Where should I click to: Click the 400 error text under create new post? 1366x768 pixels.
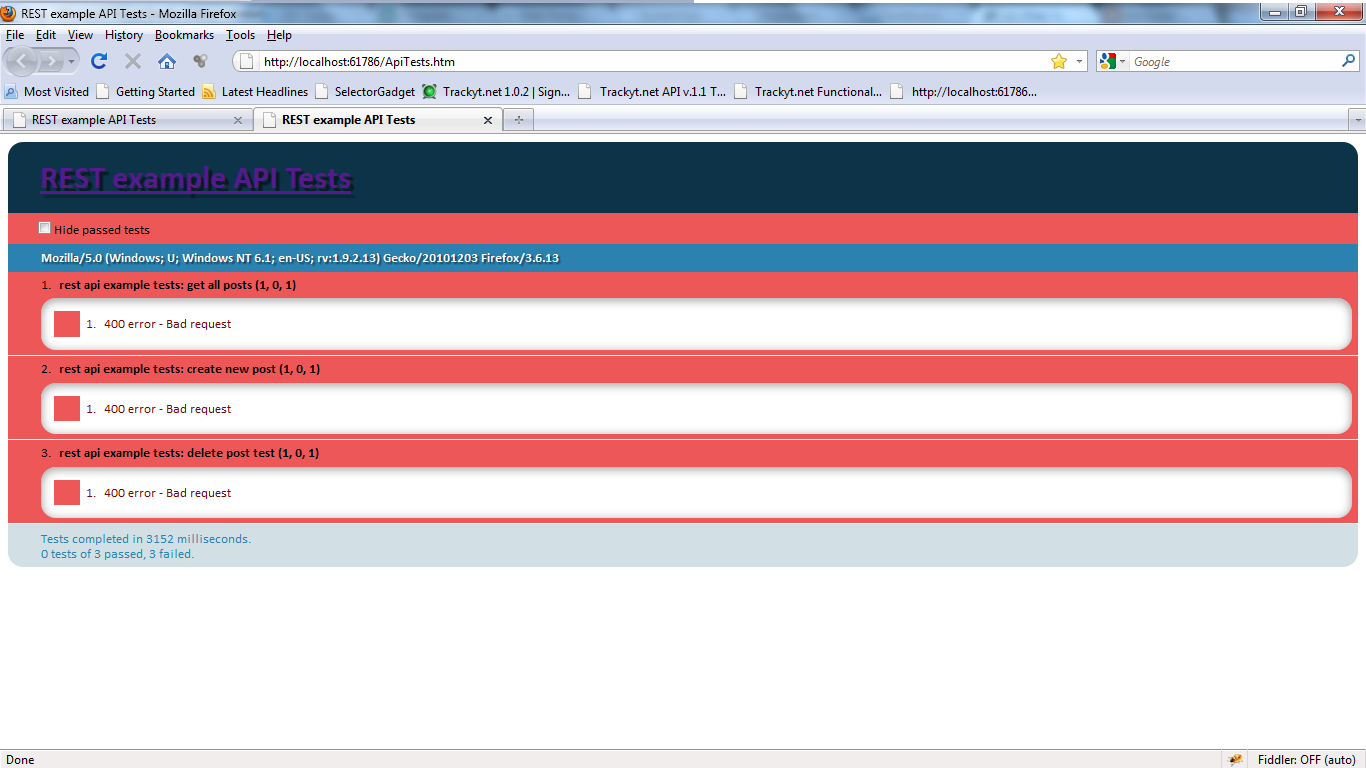click(167, 409)
